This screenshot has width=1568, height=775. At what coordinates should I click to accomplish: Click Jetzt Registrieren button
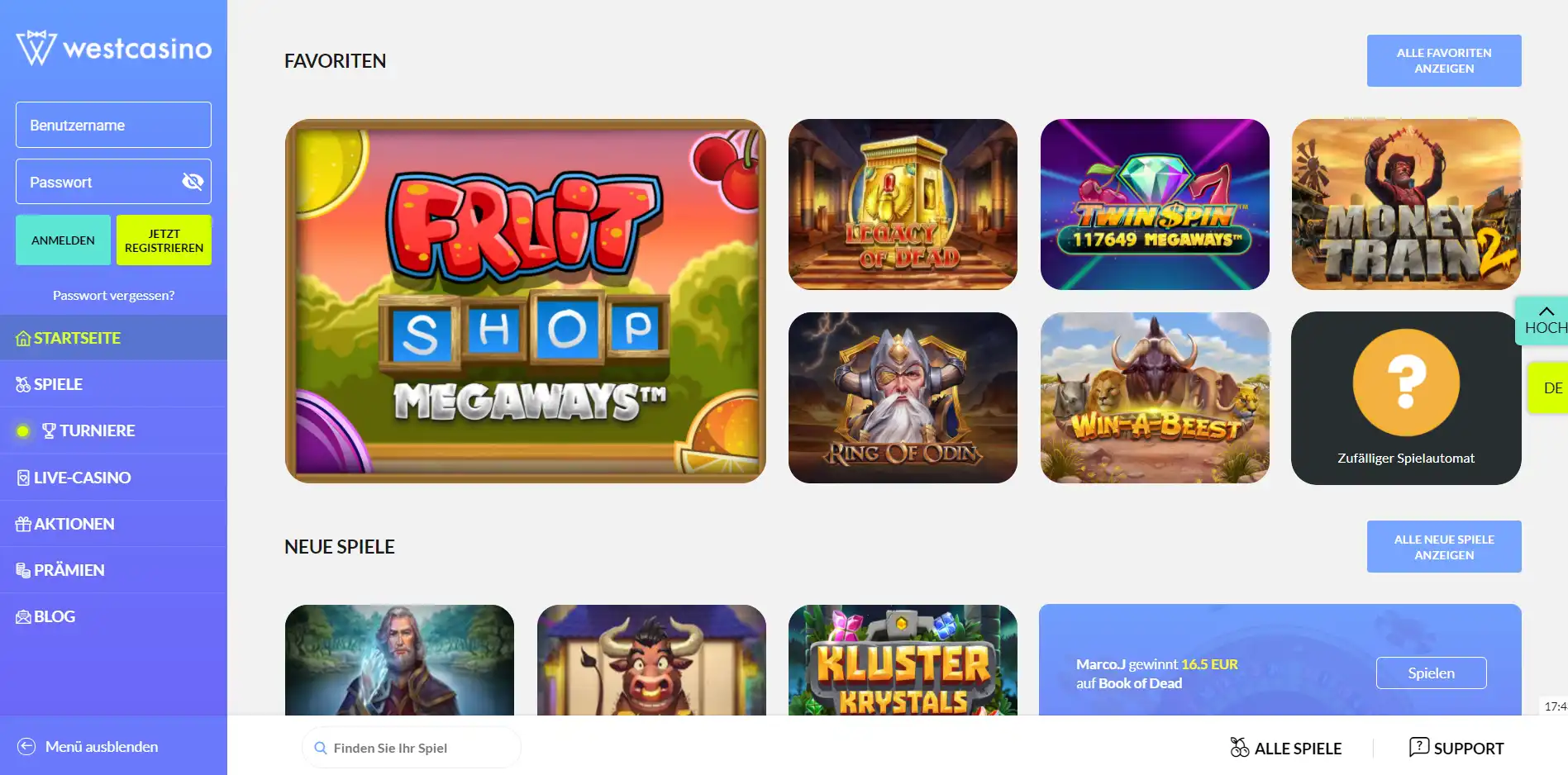164,240
